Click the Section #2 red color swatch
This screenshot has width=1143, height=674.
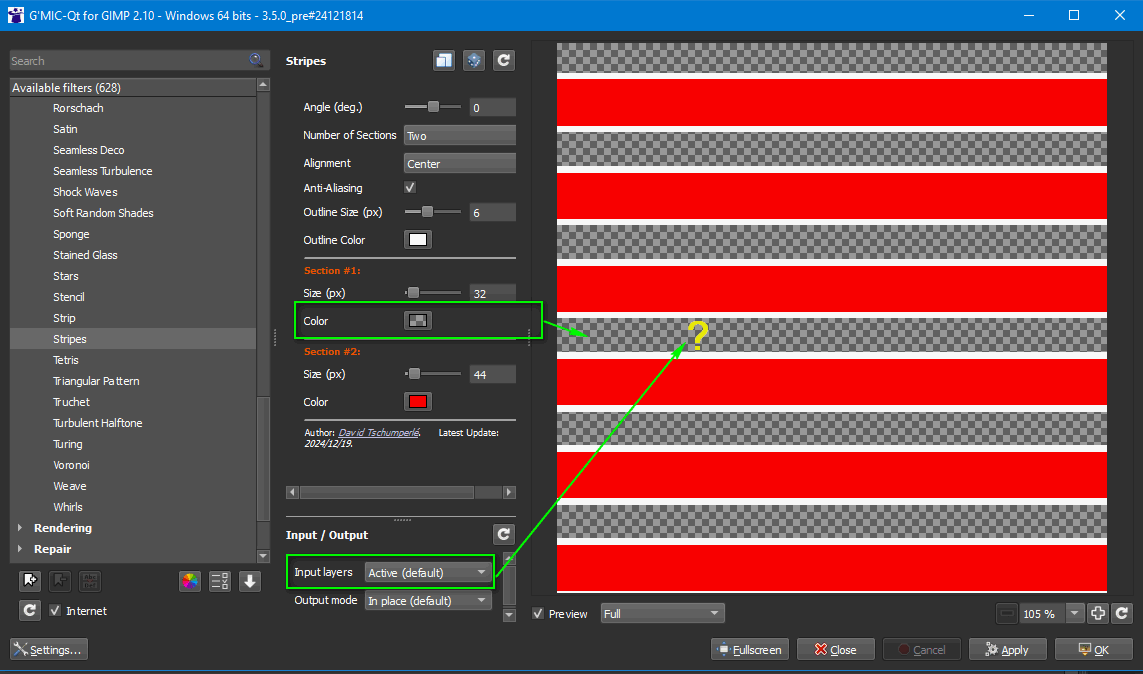418,401
